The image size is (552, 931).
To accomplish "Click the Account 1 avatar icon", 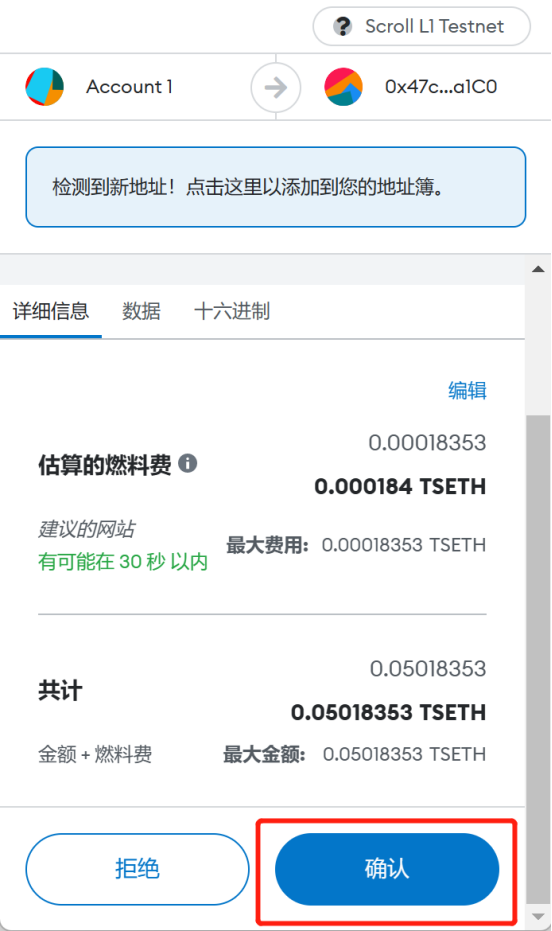I will point(45,87).
